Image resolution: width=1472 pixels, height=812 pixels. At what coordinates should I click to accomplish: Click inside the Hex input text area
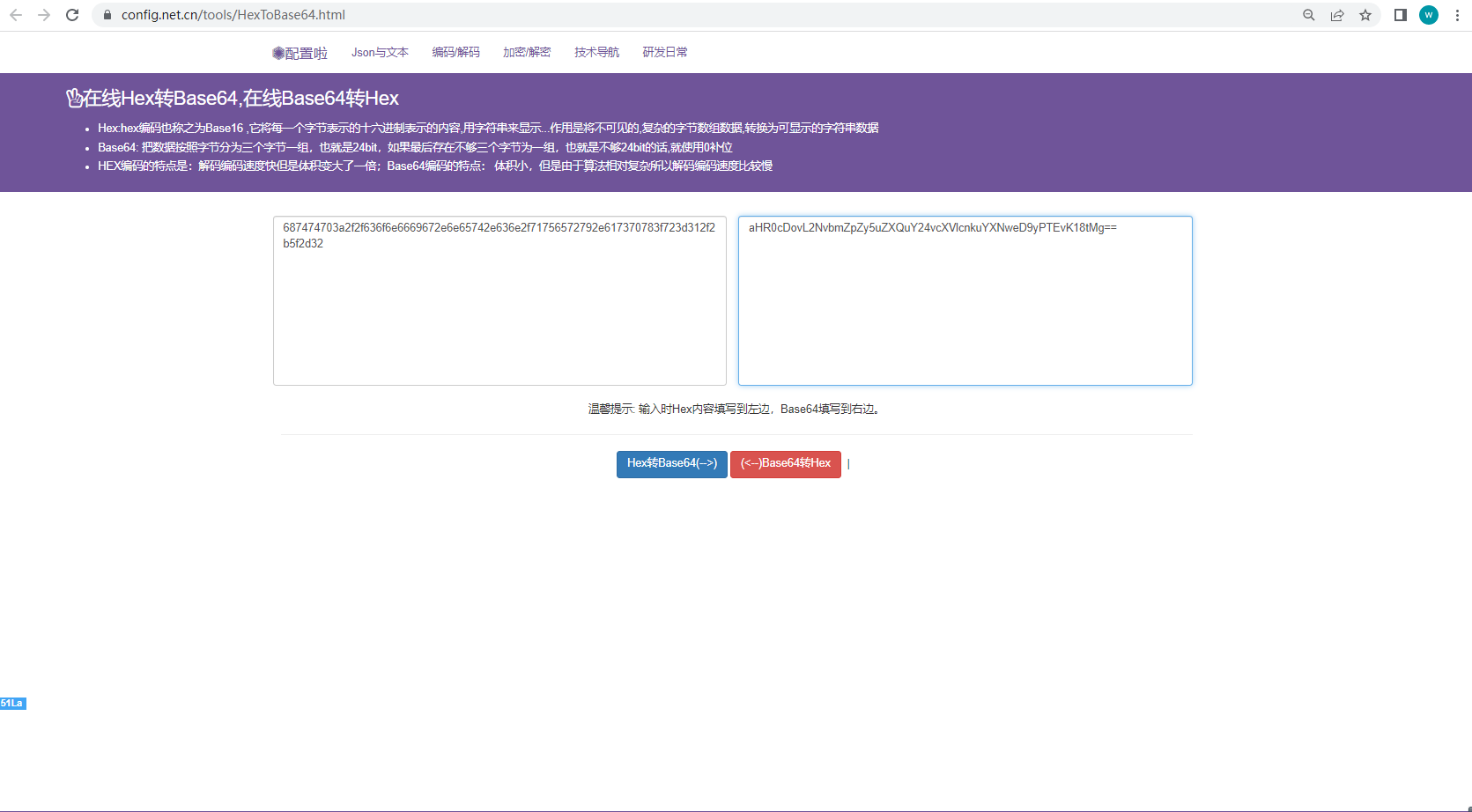pos(499,299)
